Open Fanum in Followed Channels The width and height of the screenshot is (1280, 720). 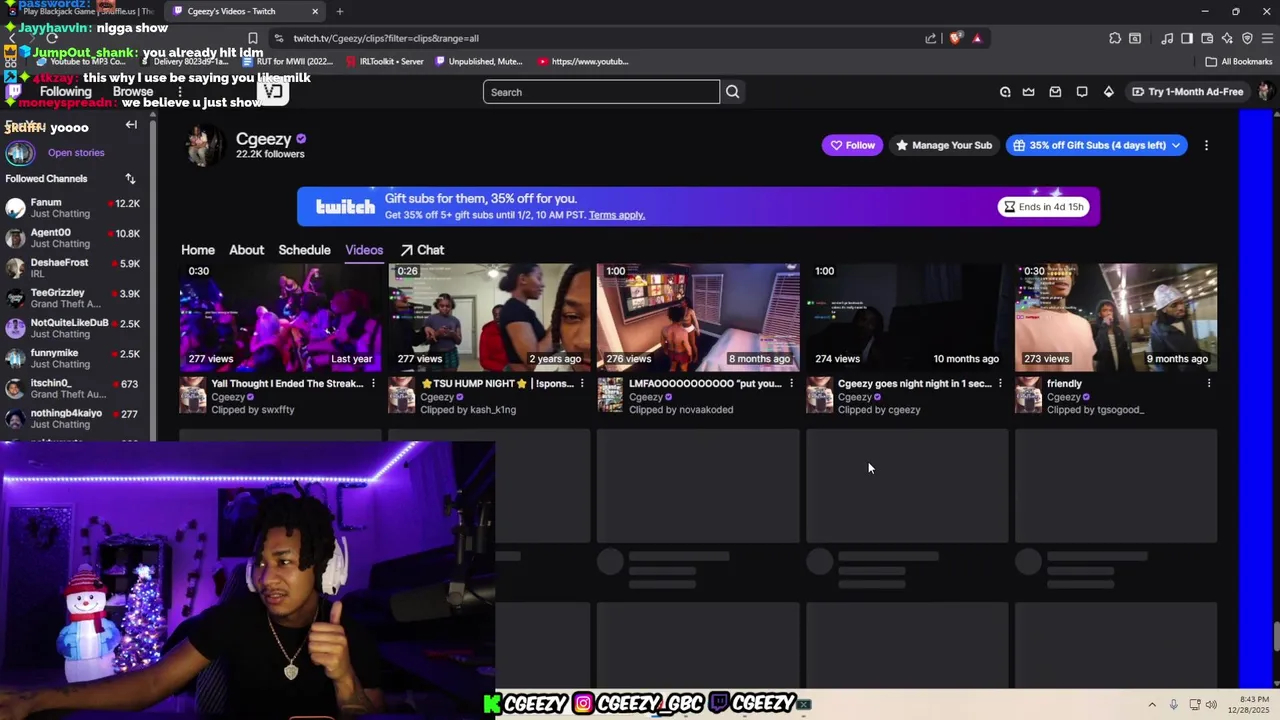[75, 208]
